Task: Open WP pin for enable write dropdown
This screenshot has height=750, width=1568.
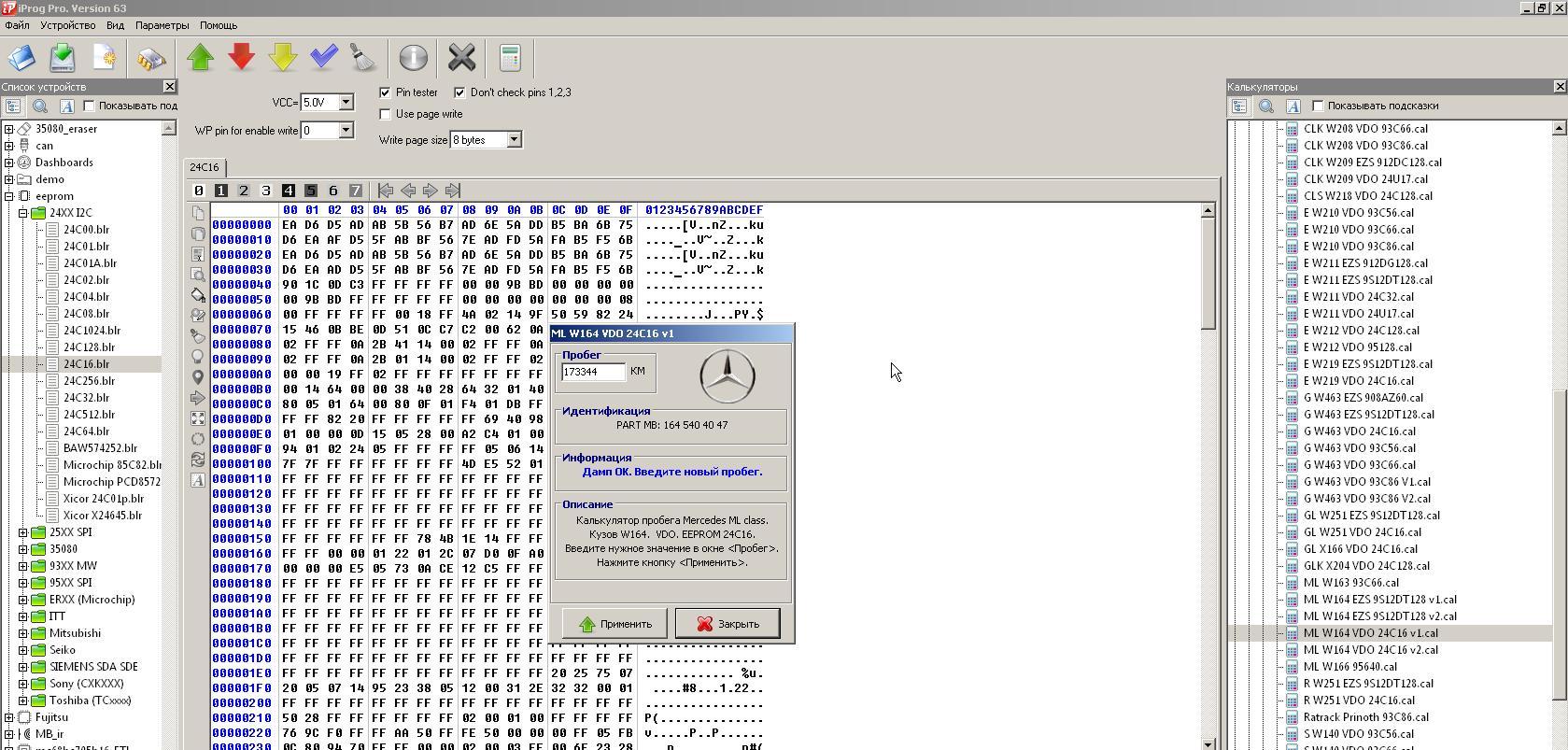Action: [x=346, y=130]
